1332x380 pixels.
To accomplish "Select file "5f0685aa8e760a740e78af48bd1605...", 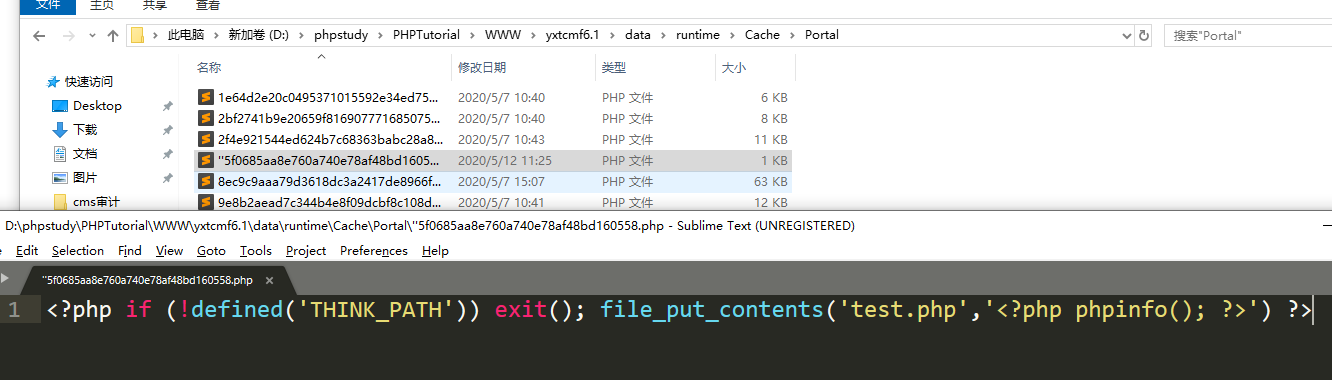I will coord(328,161).
